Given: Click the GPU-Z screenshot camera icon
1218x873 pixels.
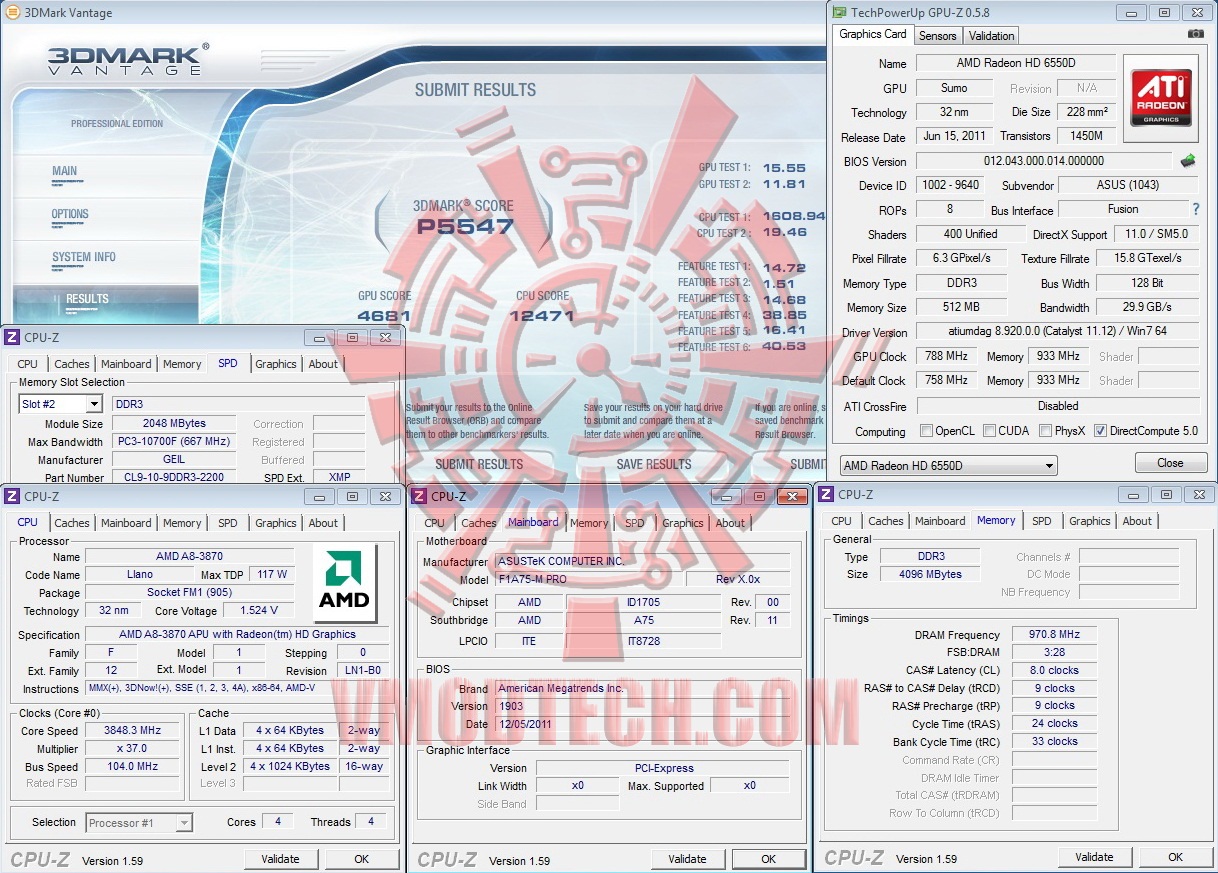Looking at the screenshot, I should [x=1195, y=34].
